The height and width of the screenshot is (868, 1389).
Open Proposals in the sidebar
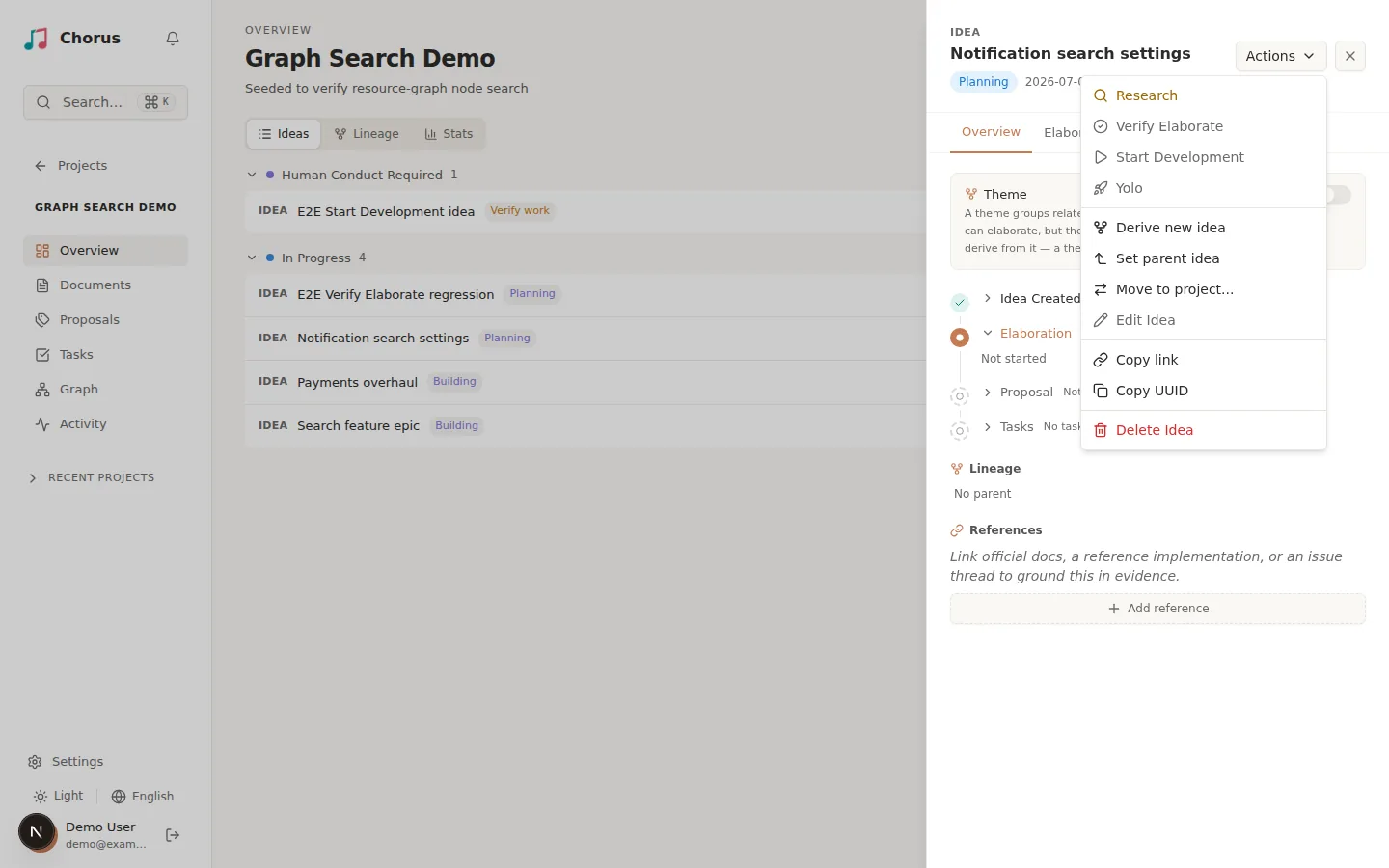coord(105,320)
